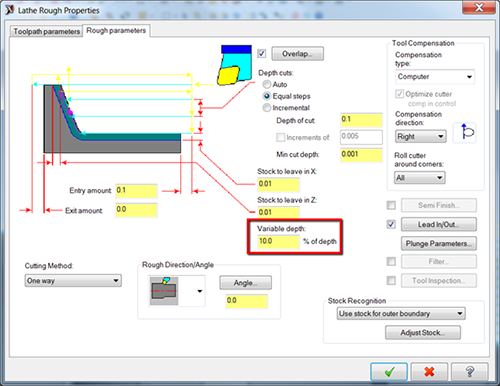This screenshot has height=386, width=500.
Task: Confirm with the green checkmark OK button
Action: pos(389,371)
